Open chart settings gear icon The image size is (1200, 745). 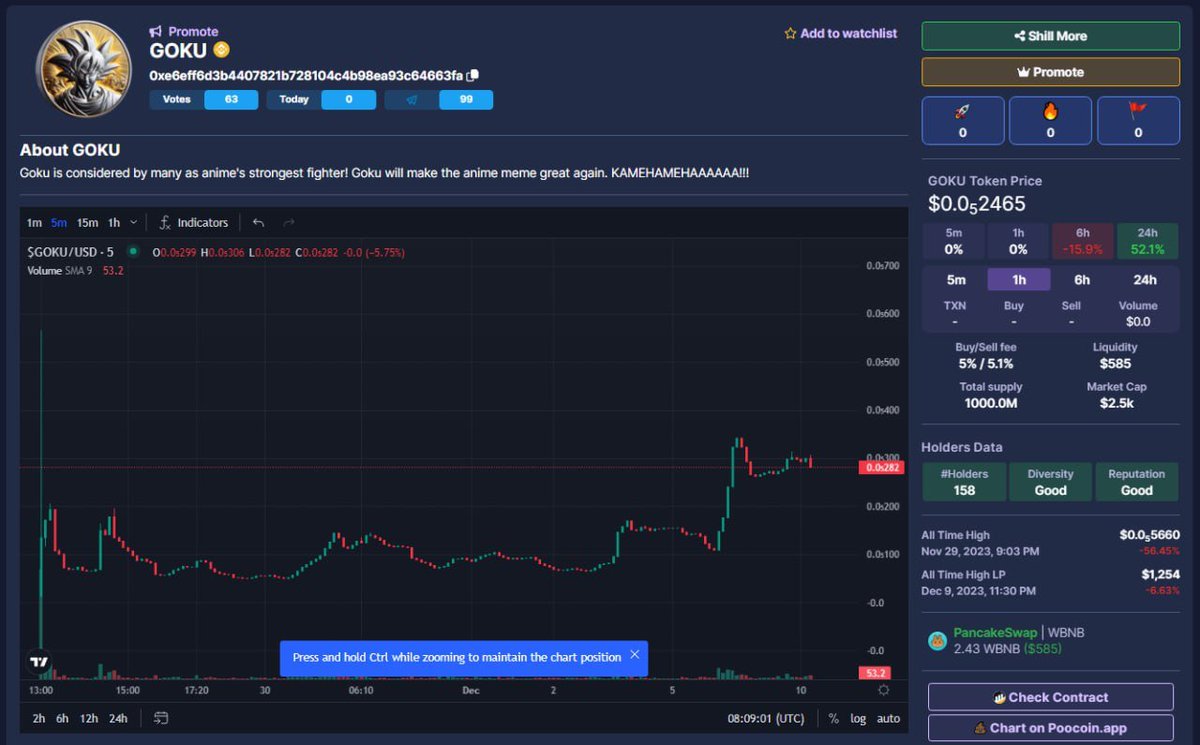[x=883, y=690]
